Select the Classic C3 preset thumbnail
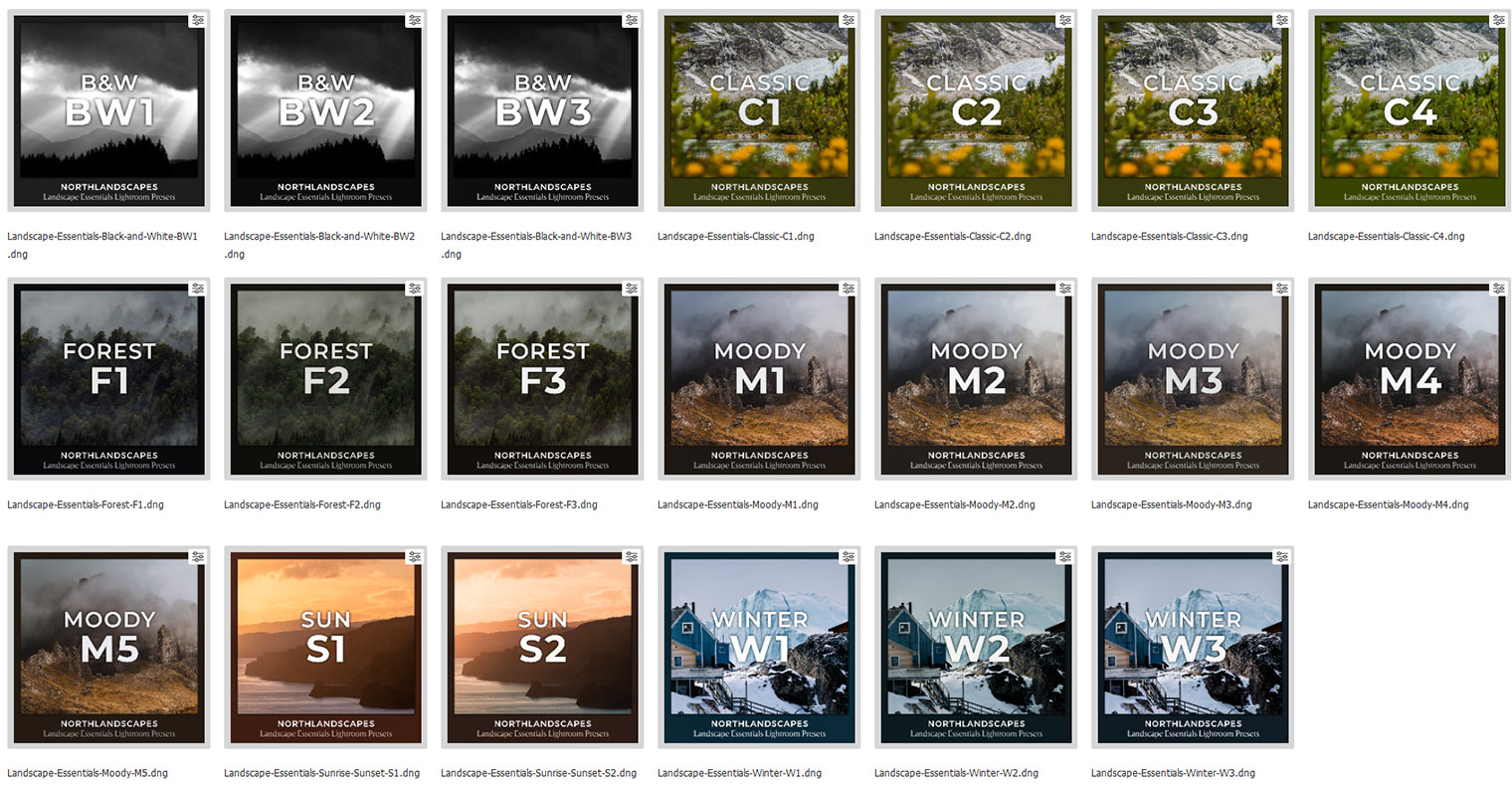The image size is (1512, 788). point(1192,109)
